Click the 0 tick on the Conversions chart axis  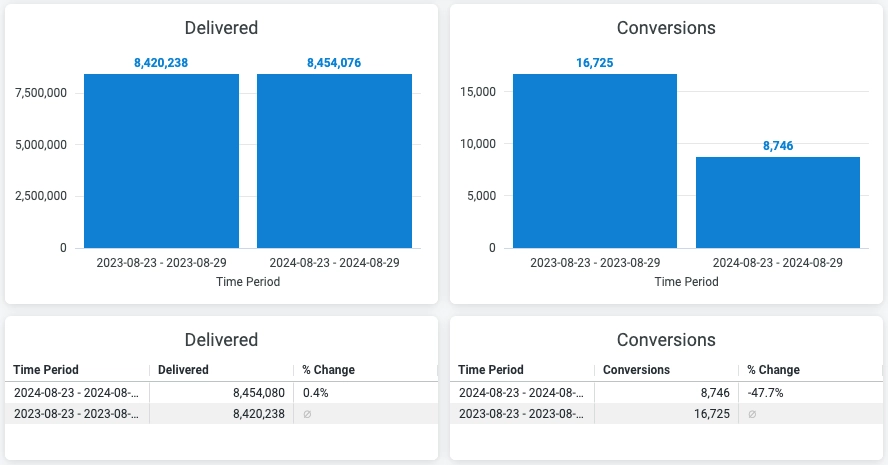click(492, 248)
